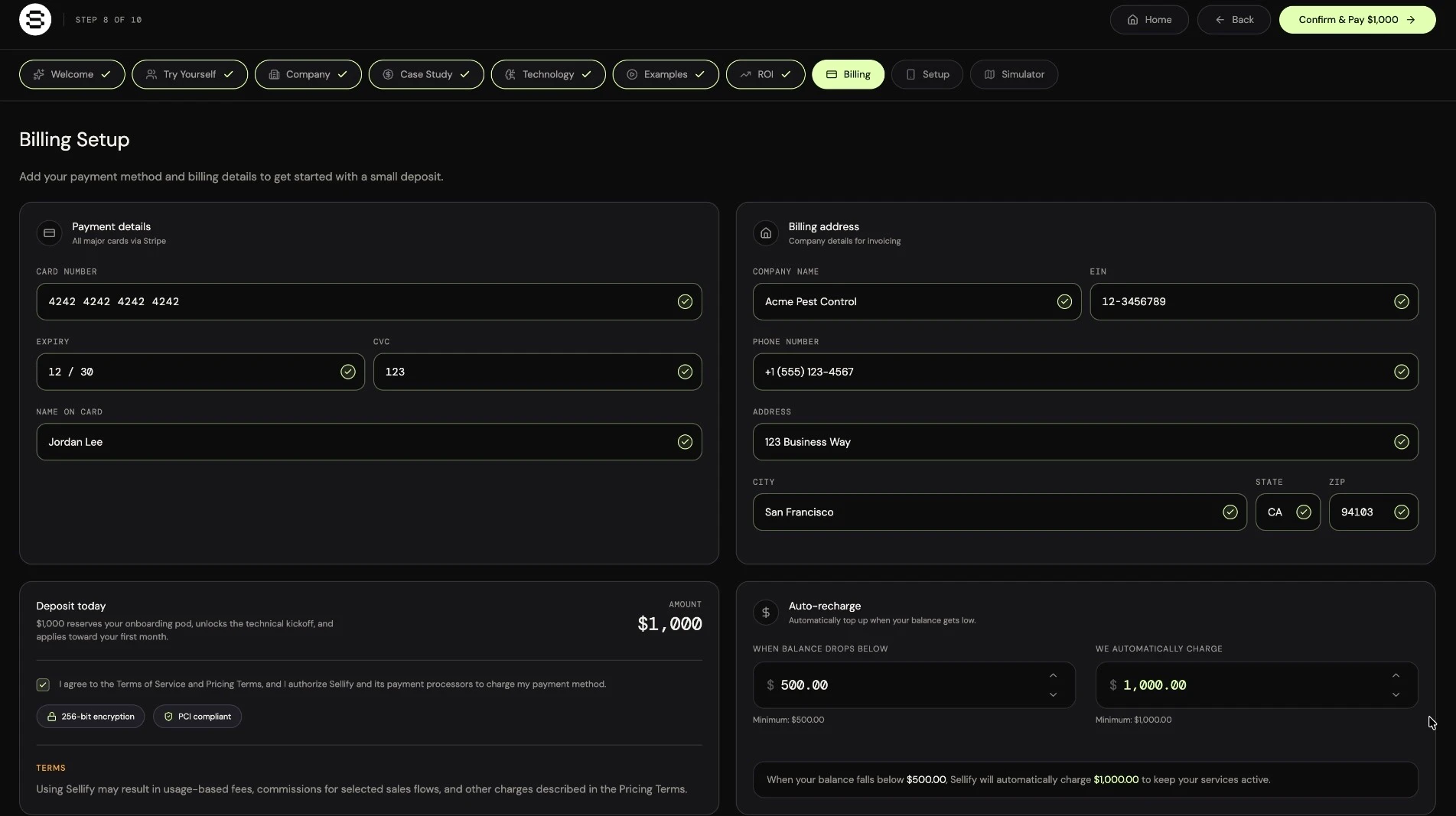The width and height of the screenshot is (1456, 816).
Task: Click the State field validation checkmark
Action: tap(1303, 512)
